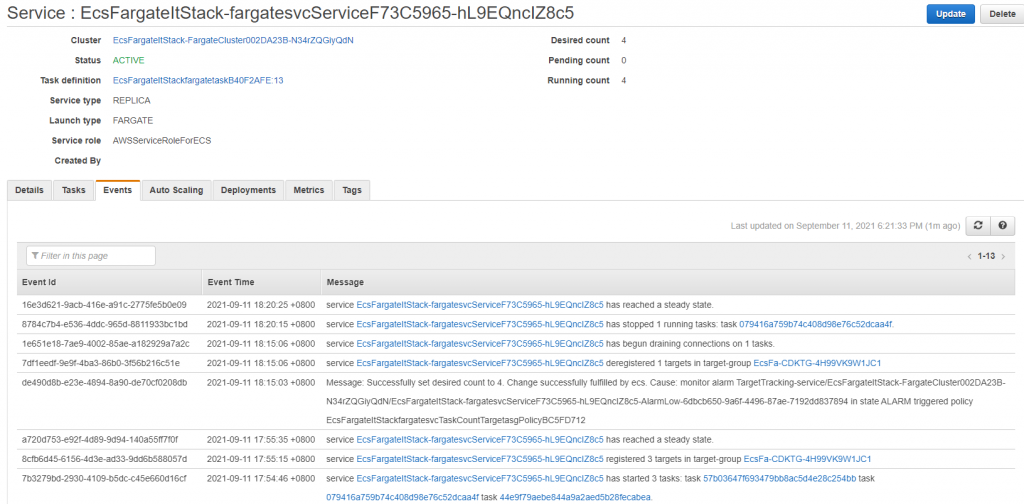Open service link in deregistered targets event
The width and height of the screenshot is (1024, 504).
480,362
